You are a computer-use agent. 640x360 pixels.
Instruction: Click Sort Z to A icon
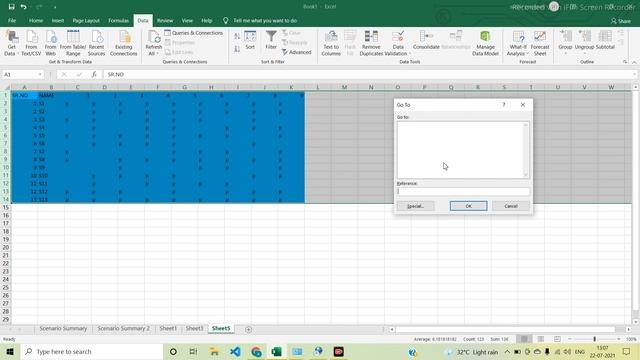tap(237, 49)
